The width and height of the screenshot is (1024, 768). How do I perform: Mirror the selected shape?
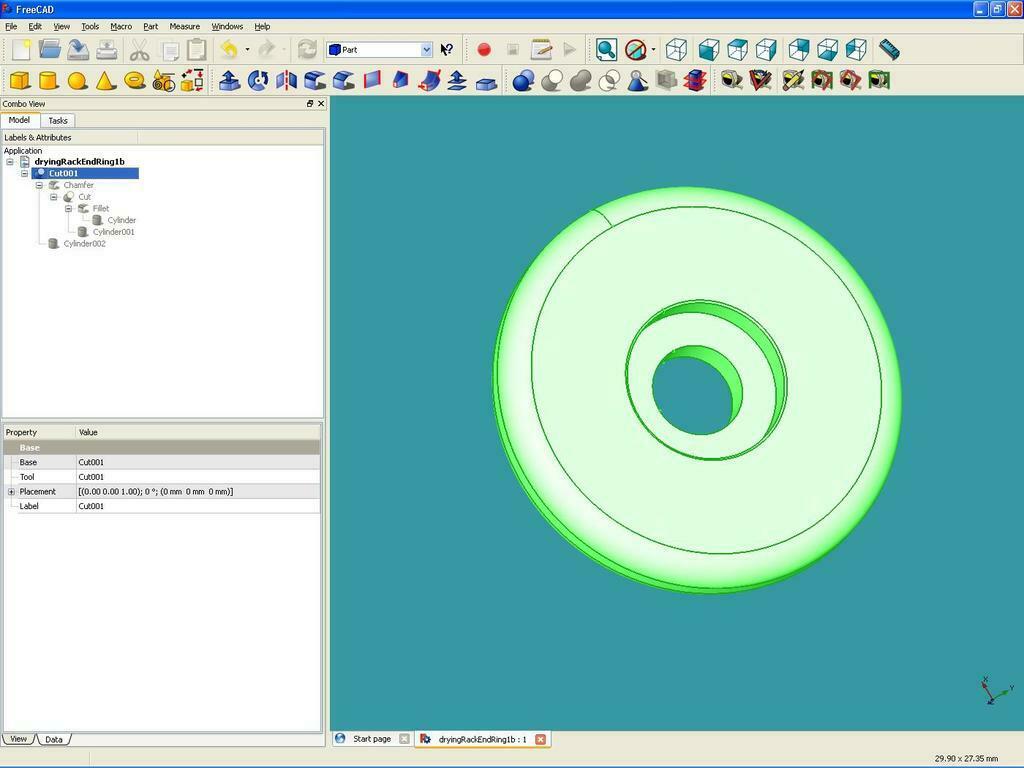[286, 80]
